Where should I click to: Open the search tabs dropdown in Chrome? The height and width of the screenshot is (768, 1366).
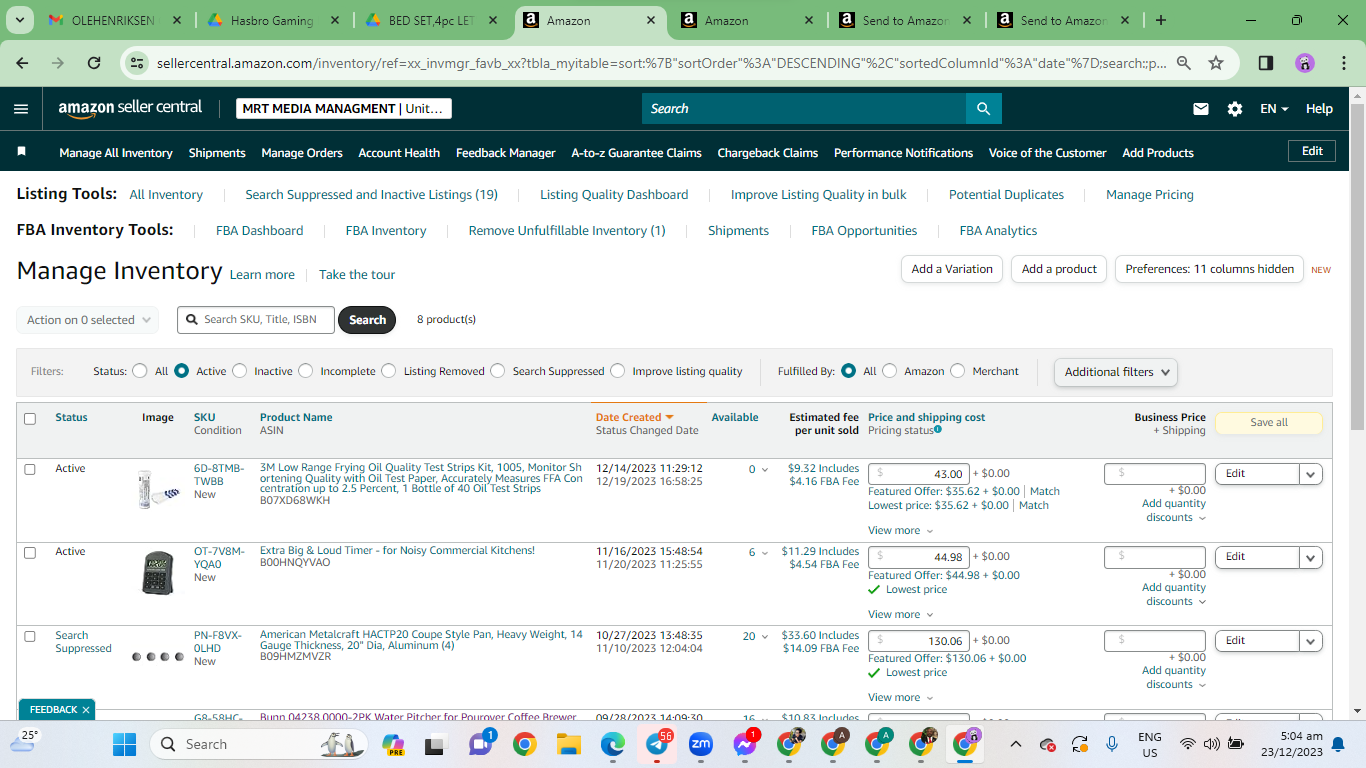(22, 20)
